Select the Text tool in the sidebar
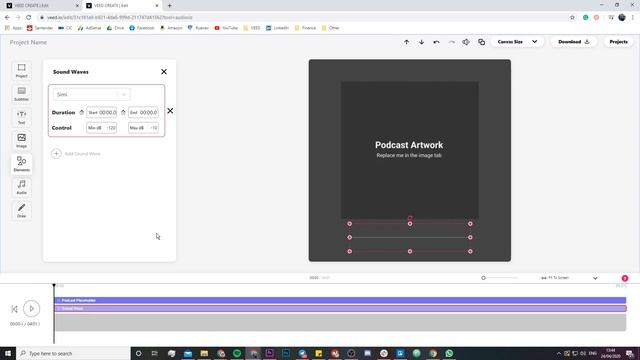 pyautogui.click(x=22, y=117)
